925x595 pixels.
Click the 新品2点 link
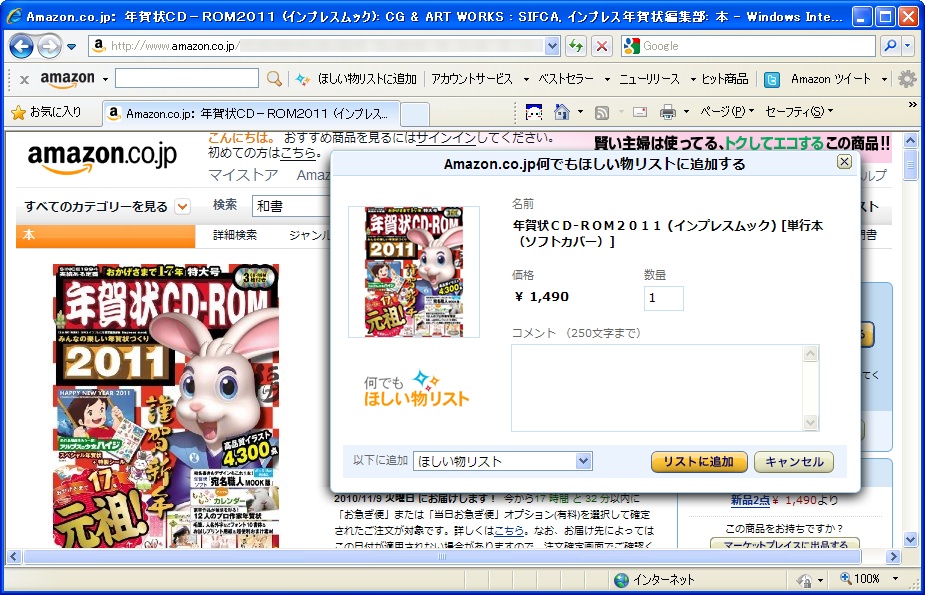[x=750, y=500]
